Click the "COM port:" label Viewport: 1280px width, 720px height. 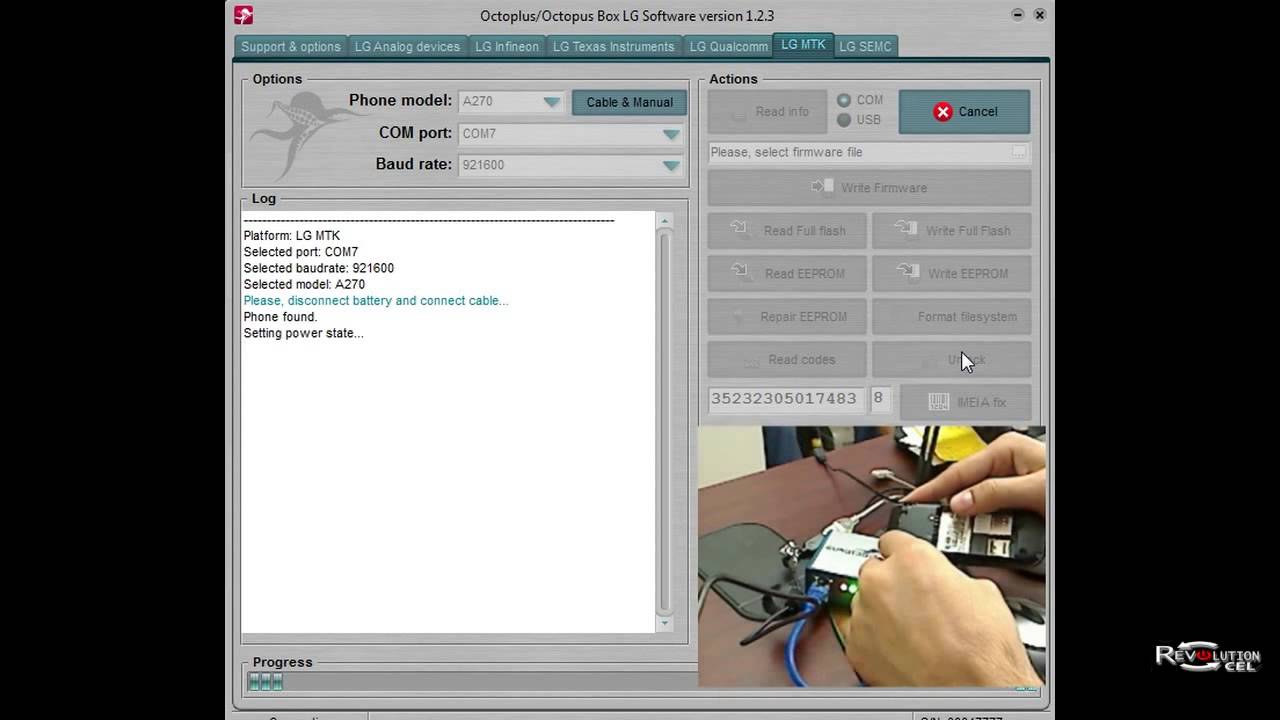(x=415, y=132)
